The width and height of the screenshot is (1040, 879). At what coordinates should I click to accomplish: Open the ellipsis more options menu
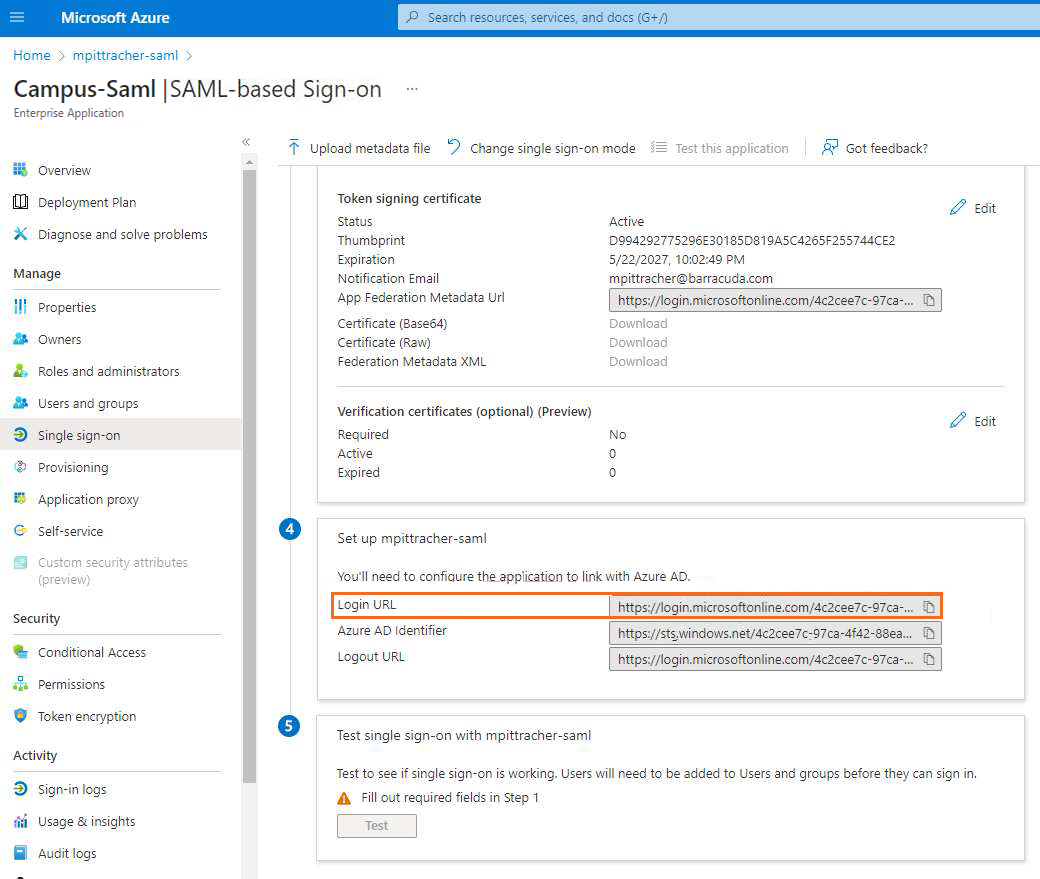tap(412, 89)
